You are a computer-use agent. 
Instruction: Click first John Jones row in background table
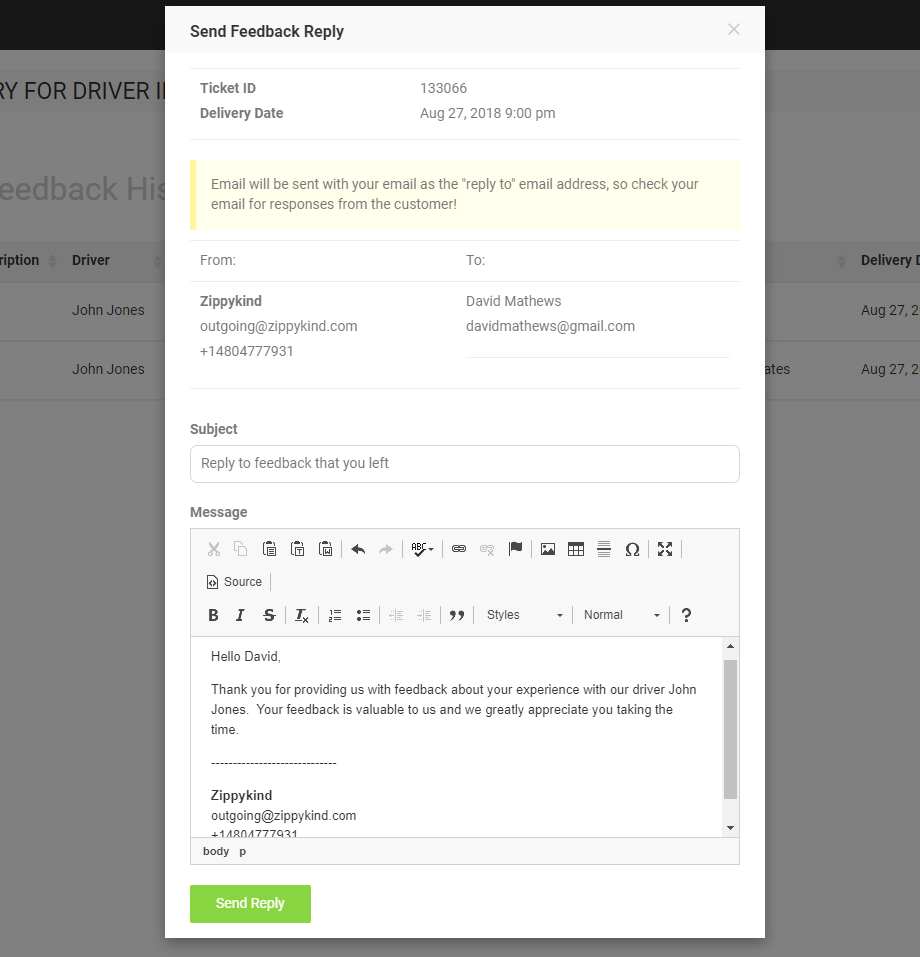click(x=108, y=310)
